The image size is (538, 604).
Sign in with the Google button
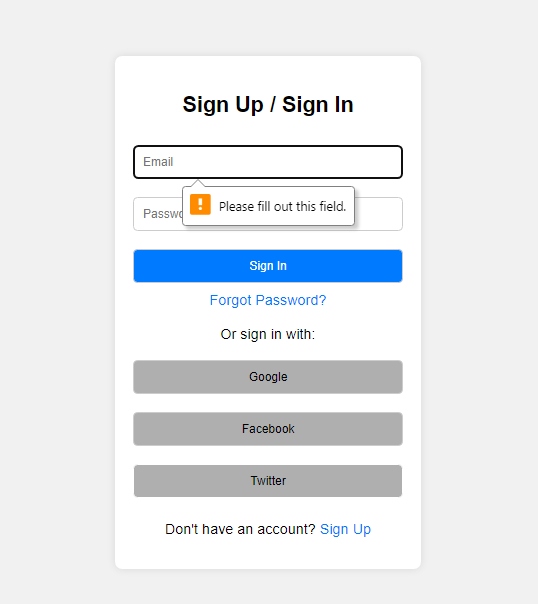click(268, 377)
